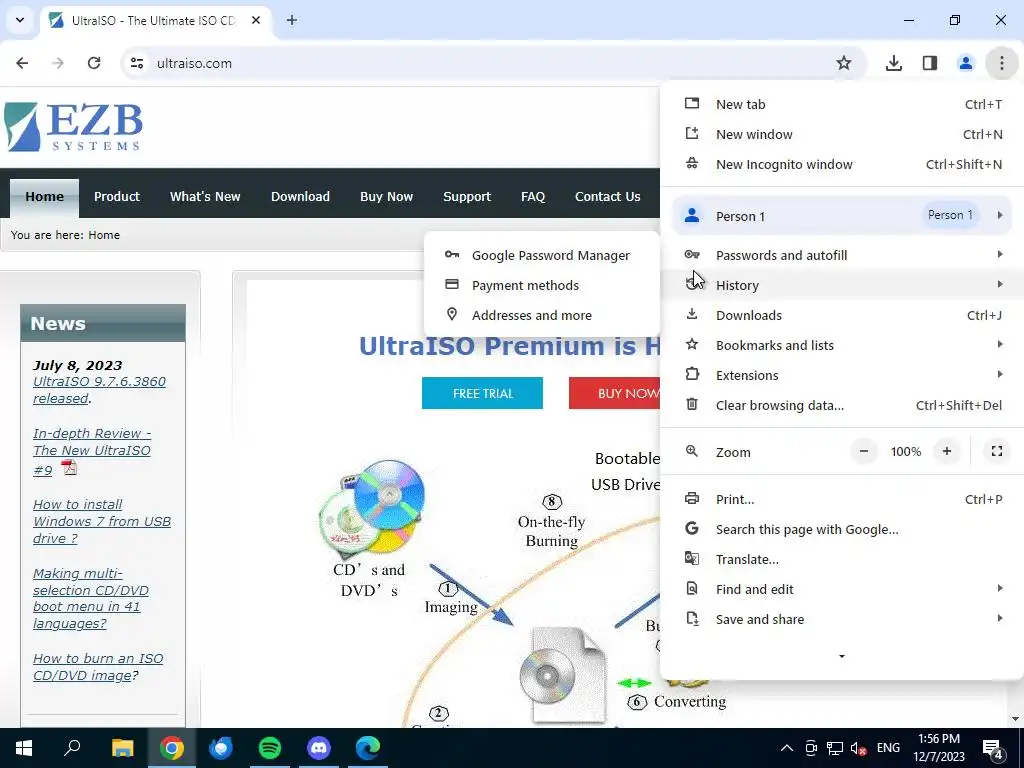Open In-depth Review New UltraISO link
This screenshot has width=1024, height=768.
click(91, 451)
